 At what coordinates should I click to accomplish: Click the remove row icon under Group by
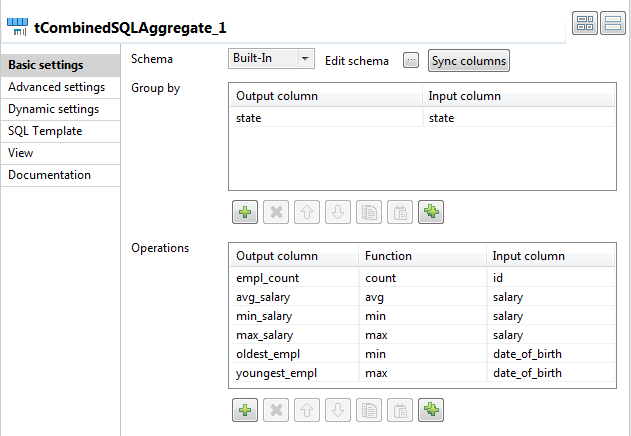click(276, 212)
